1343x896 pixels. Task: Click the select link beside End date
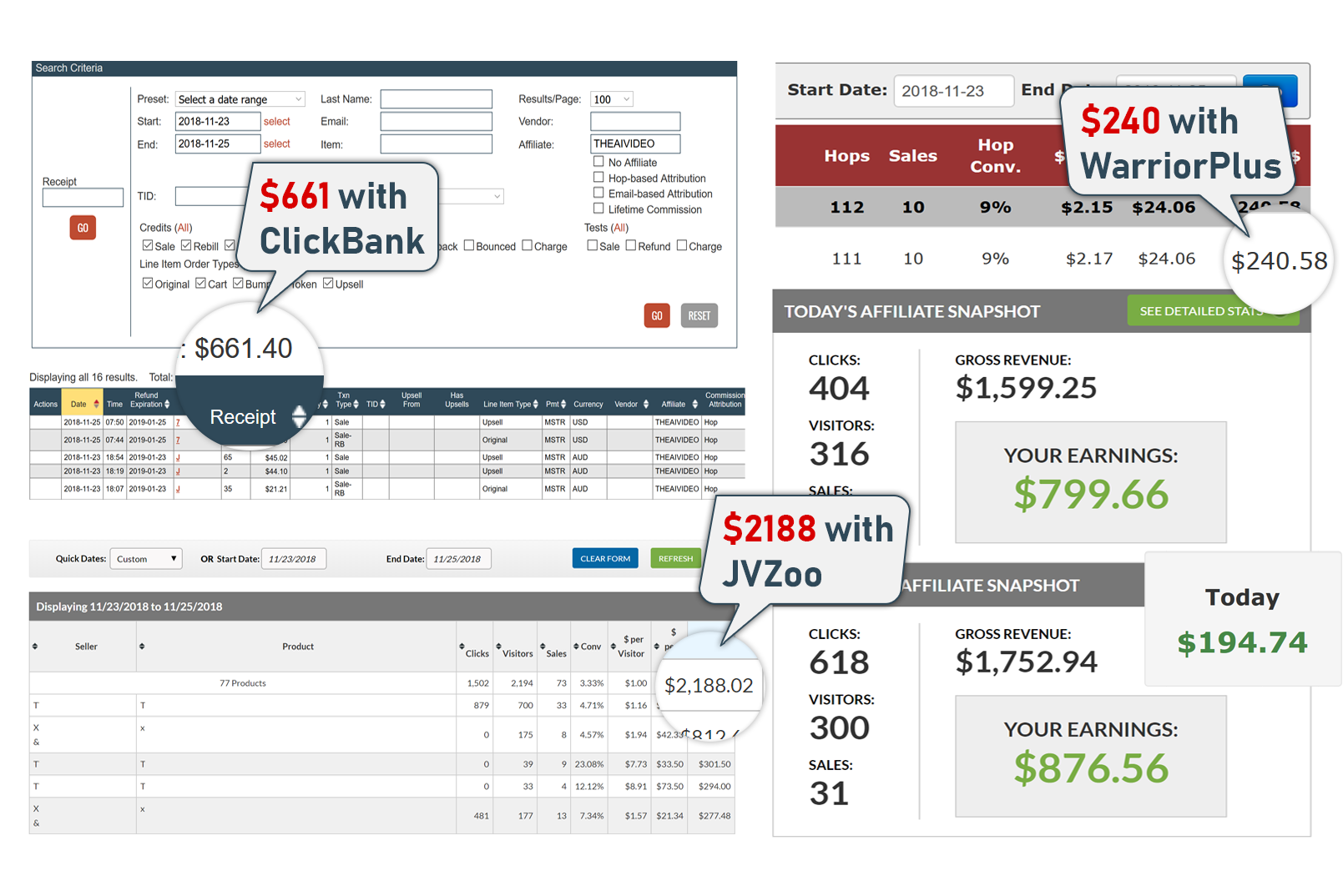277,144
